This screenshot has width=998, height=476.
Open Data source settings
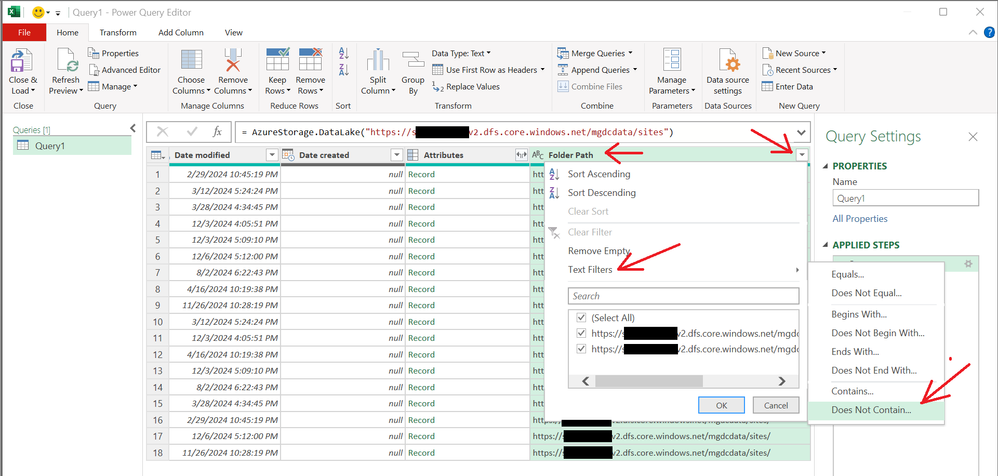coord(728,72)
